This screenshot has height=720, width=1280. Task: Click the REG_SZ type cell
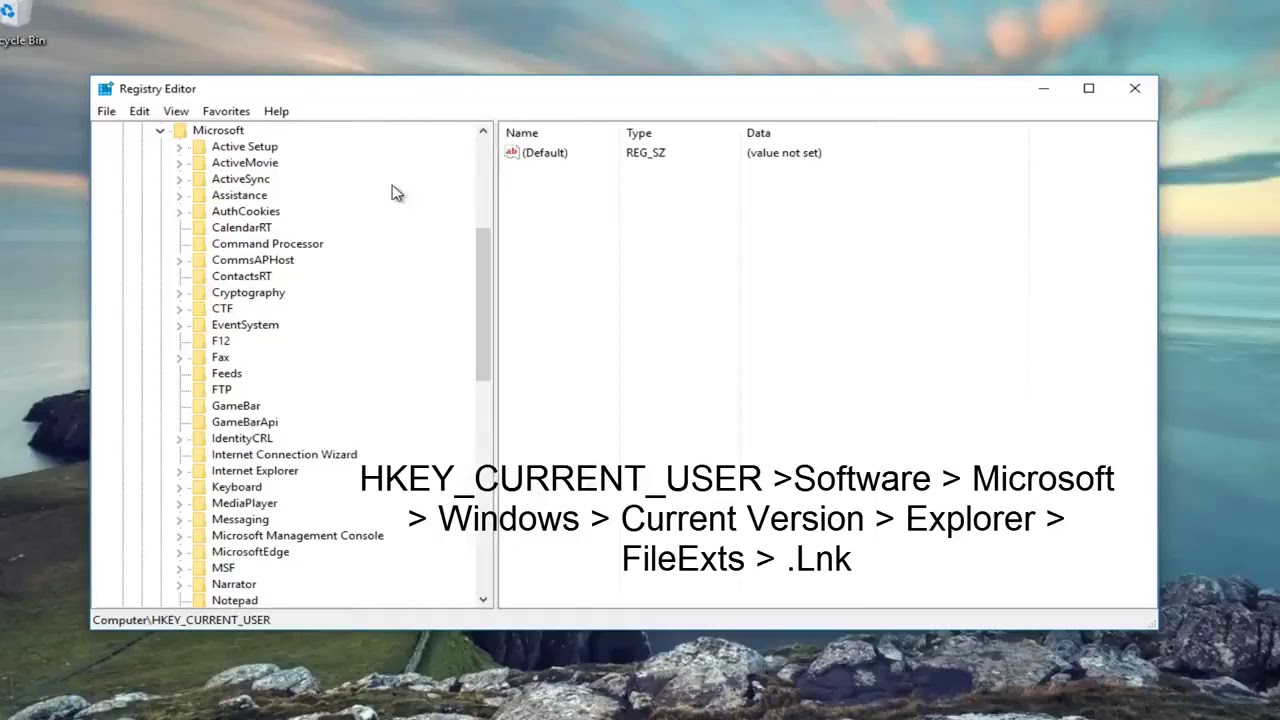645,152
